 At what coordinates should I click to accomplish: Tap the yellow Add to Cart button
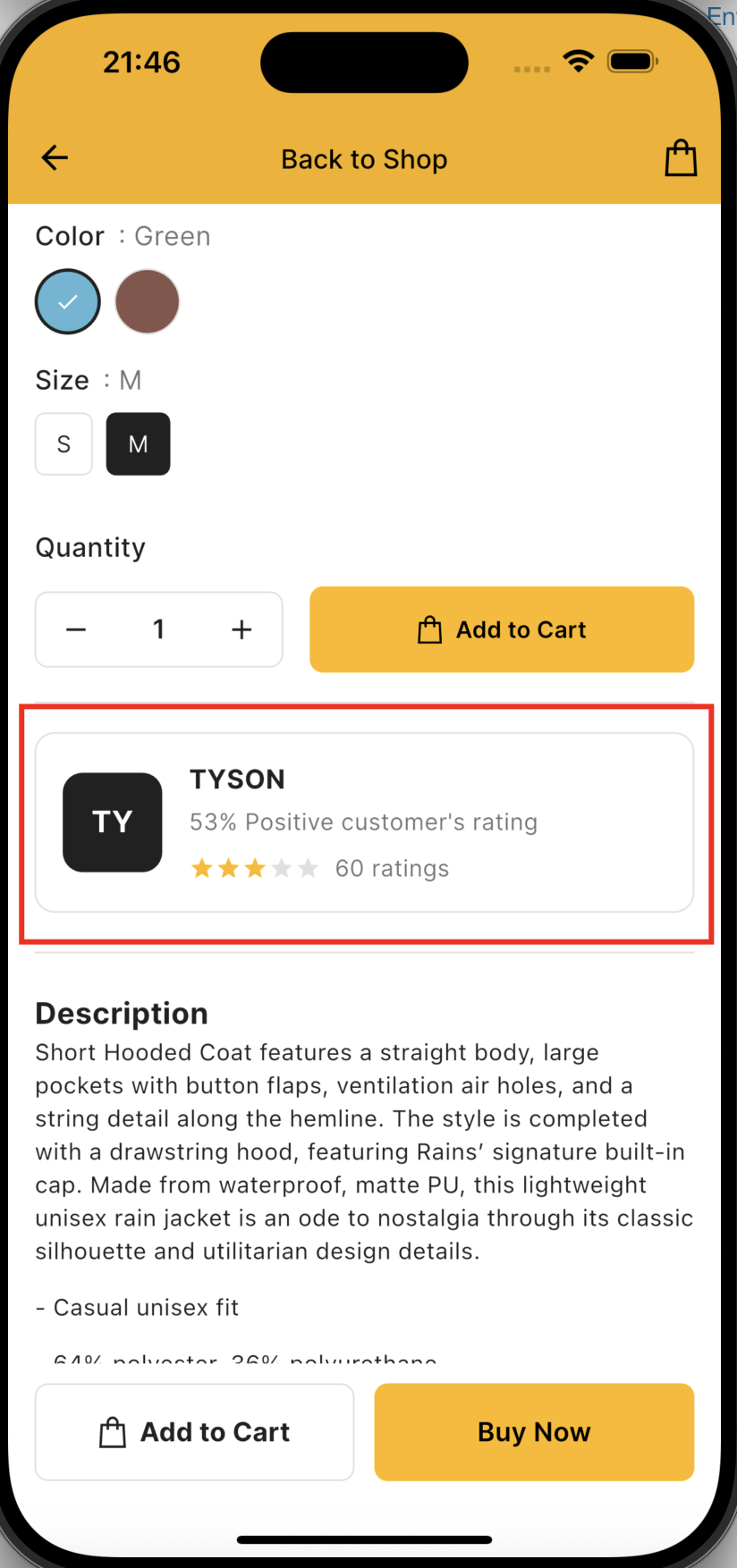(x=502, y=629)
